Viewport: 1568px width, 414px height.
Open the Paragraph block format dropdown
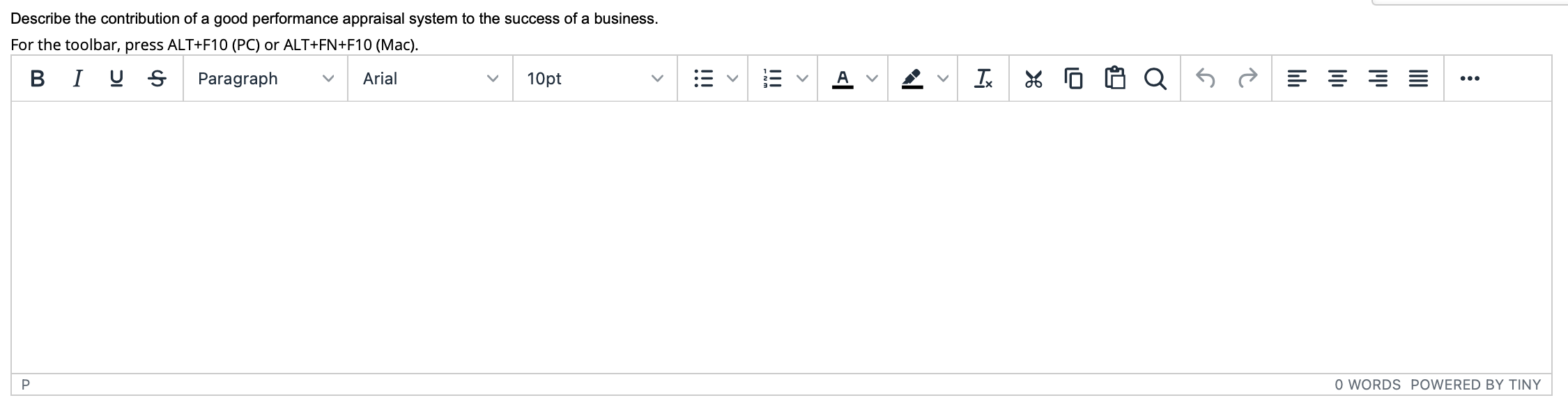pos(266,79)
